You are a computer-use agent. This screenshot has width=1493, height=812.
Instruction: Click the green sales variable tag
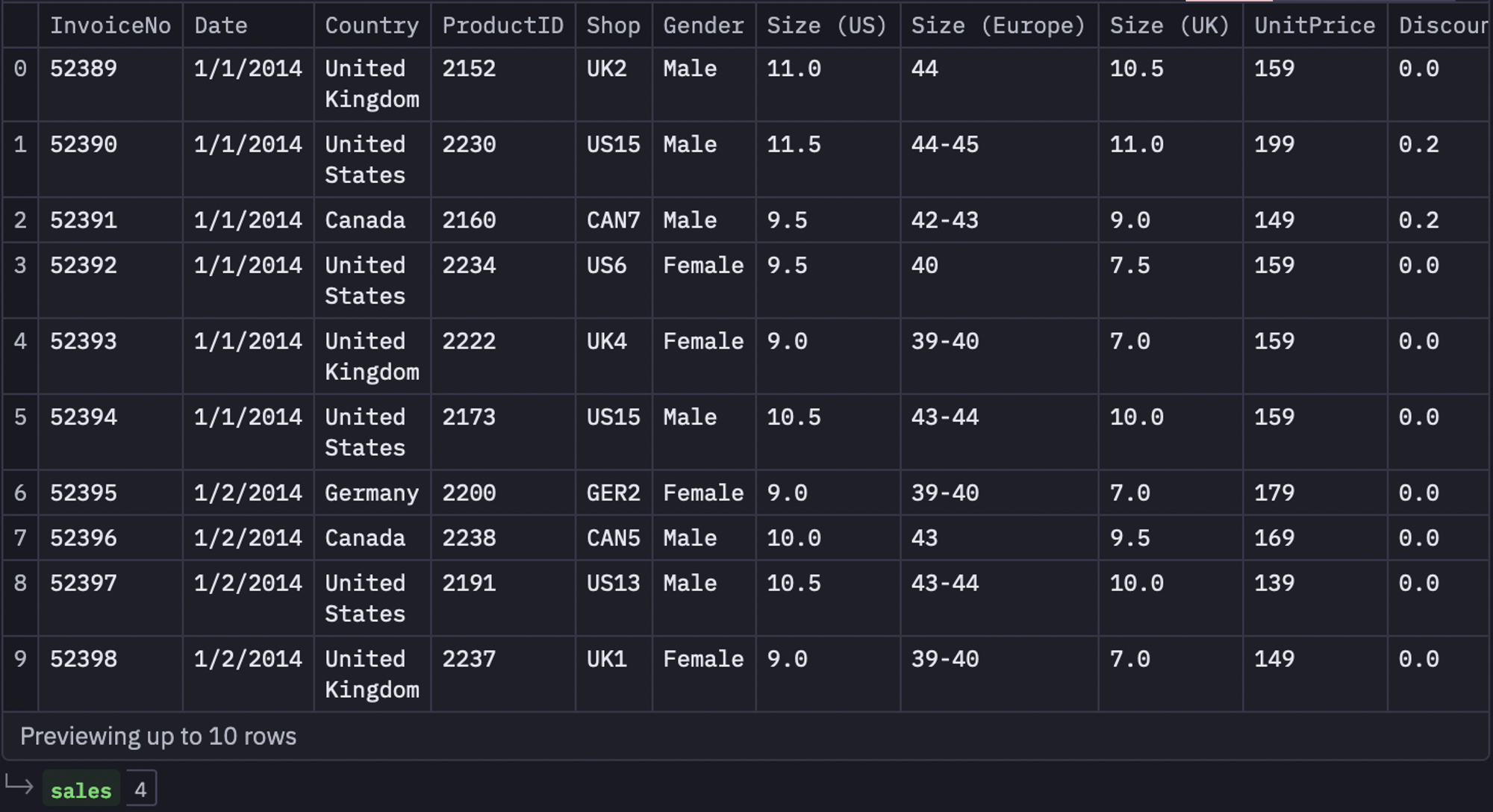tap(81, 790)
